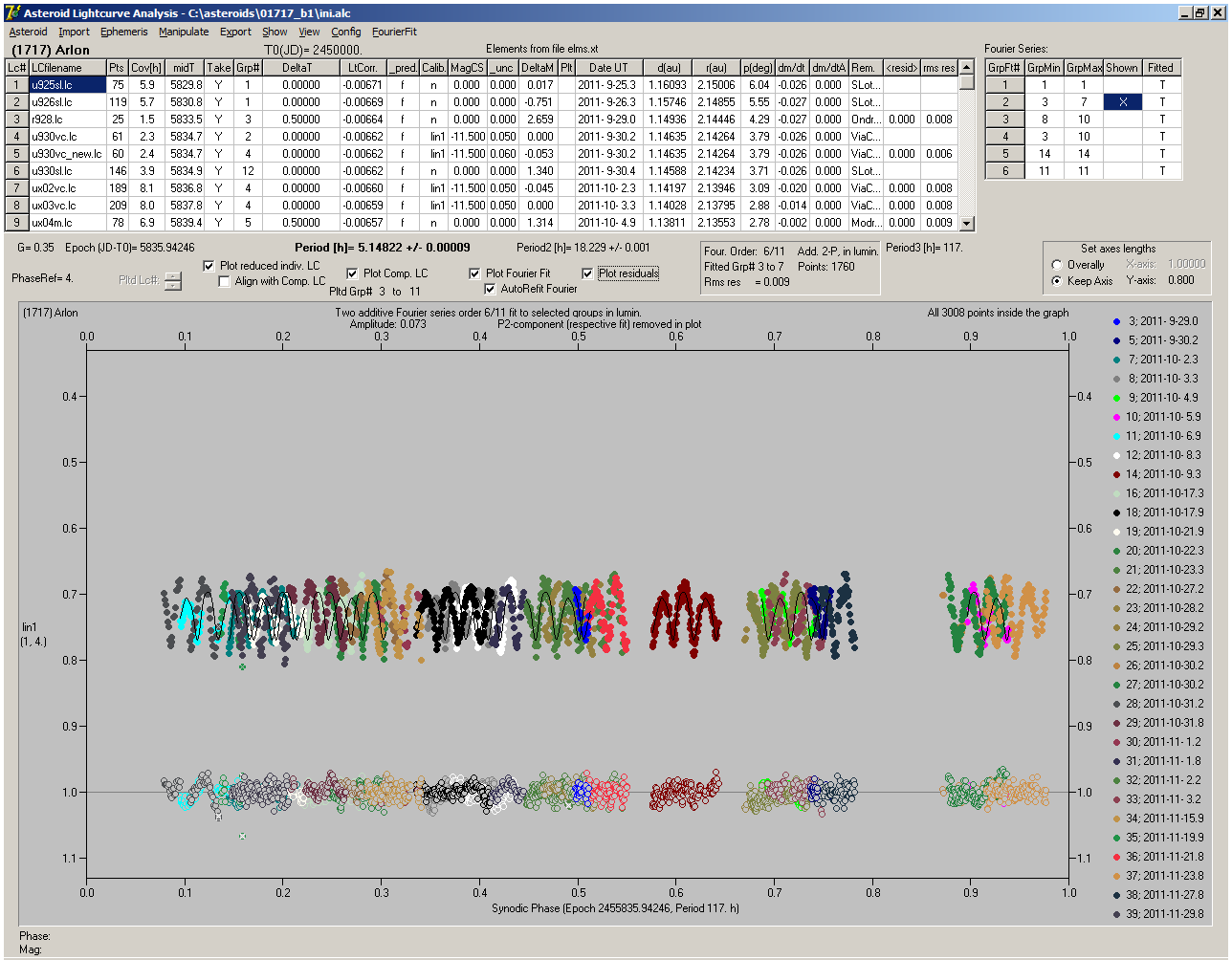This screenshot has height=960, width=1232.
Task: Open the Manipulate menu
Action: (x=184, y=32)
